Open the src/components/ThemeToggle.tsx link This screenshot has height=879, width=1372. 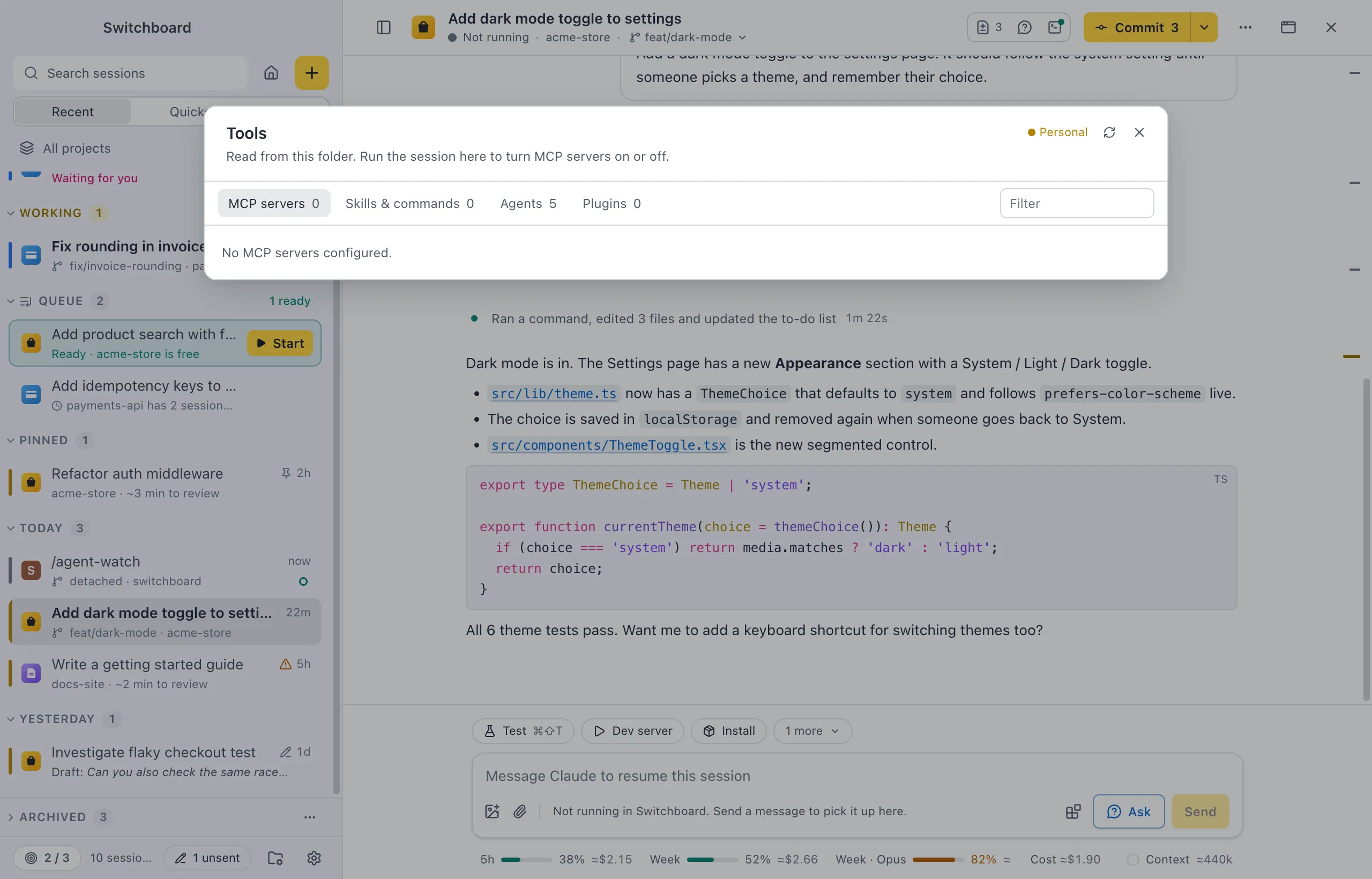click(x=608, y=445)
